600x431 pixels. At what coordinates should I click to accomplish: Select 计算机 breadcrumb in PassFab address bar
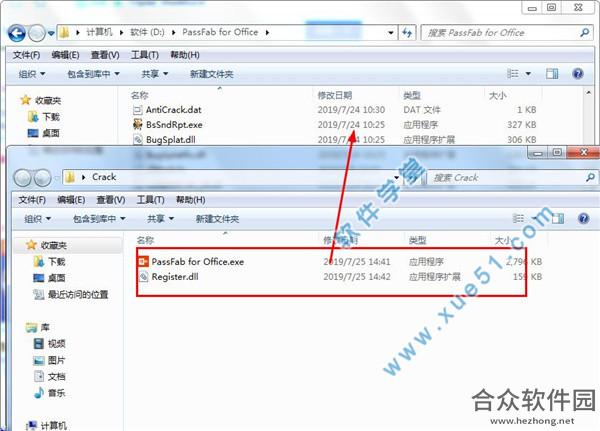(x=99, y=32)
